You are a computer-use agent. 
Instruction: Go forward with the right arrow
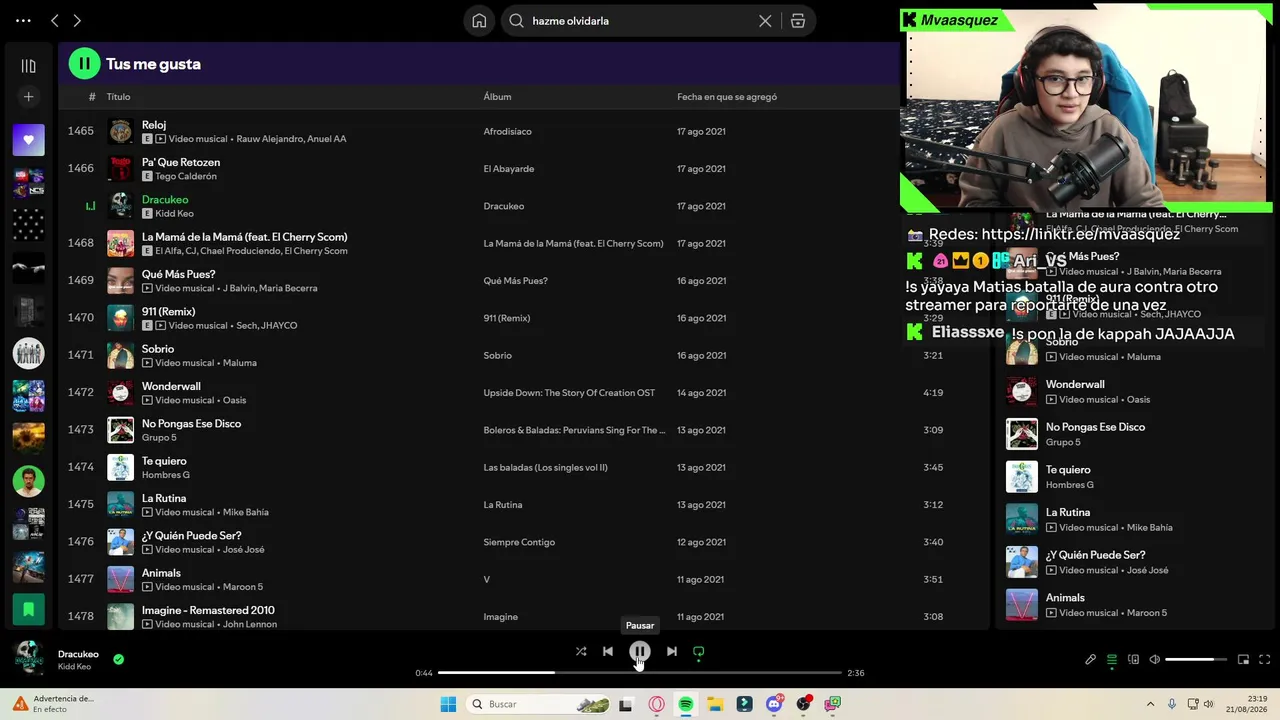click(77, 21)
